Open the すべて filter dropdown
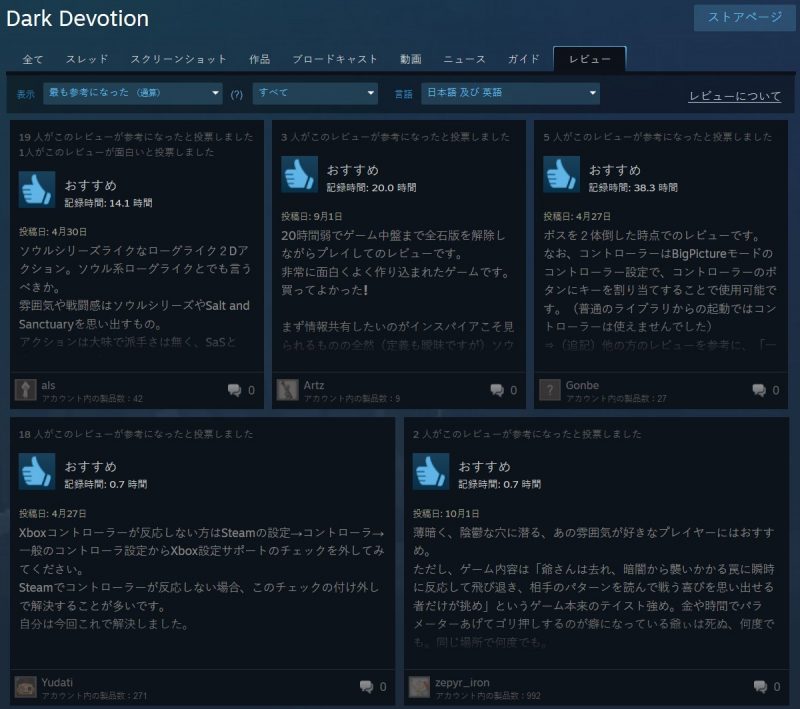This screenshot has width=800, height=709. (x=315, y=93)
